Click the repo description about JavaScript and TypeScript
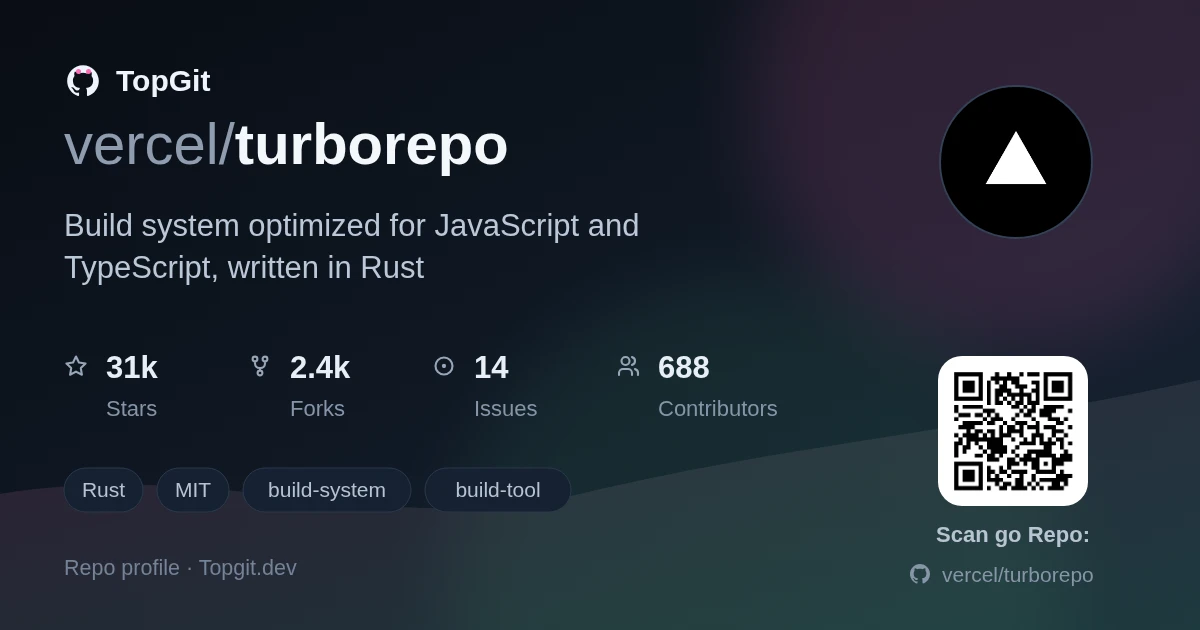This screenshot has width=1200, height=630. [352, 246]
